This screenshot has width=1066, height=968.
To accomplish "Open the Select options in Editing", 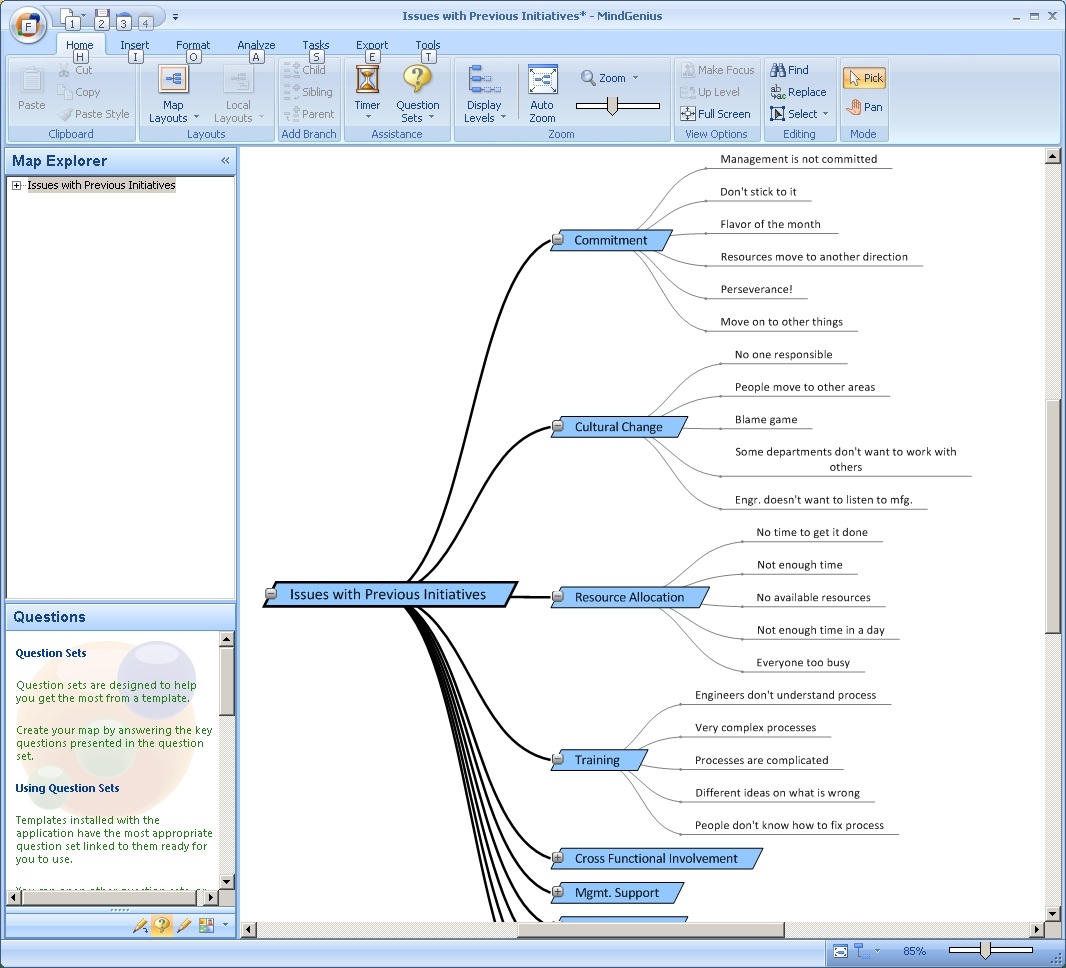I will pyautogui.click(x=800, y=114).
